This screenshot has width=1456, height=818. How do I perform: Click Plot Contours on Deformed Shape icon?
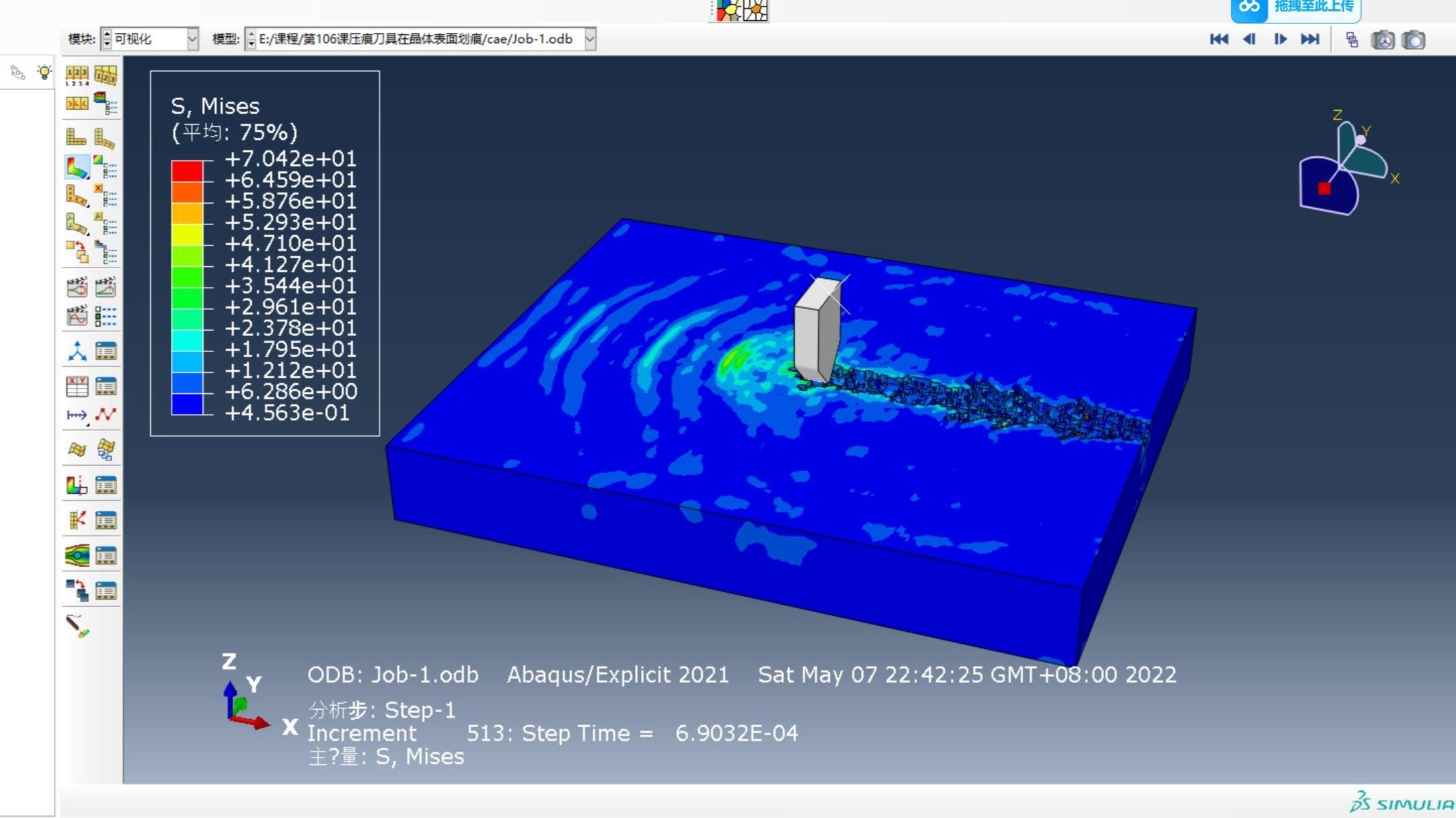pyautogui.click(x=77, y=167)
